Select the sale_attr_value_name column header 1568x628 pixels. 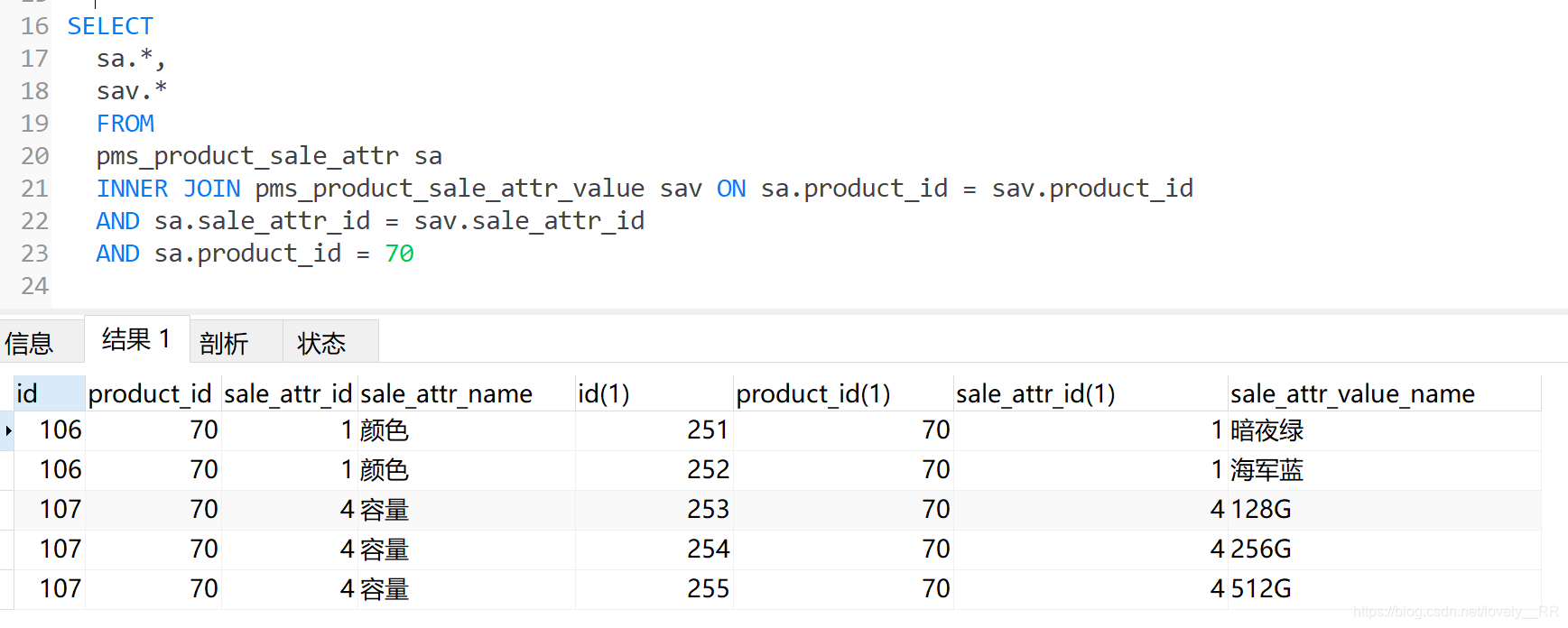tap(1352, 394)
